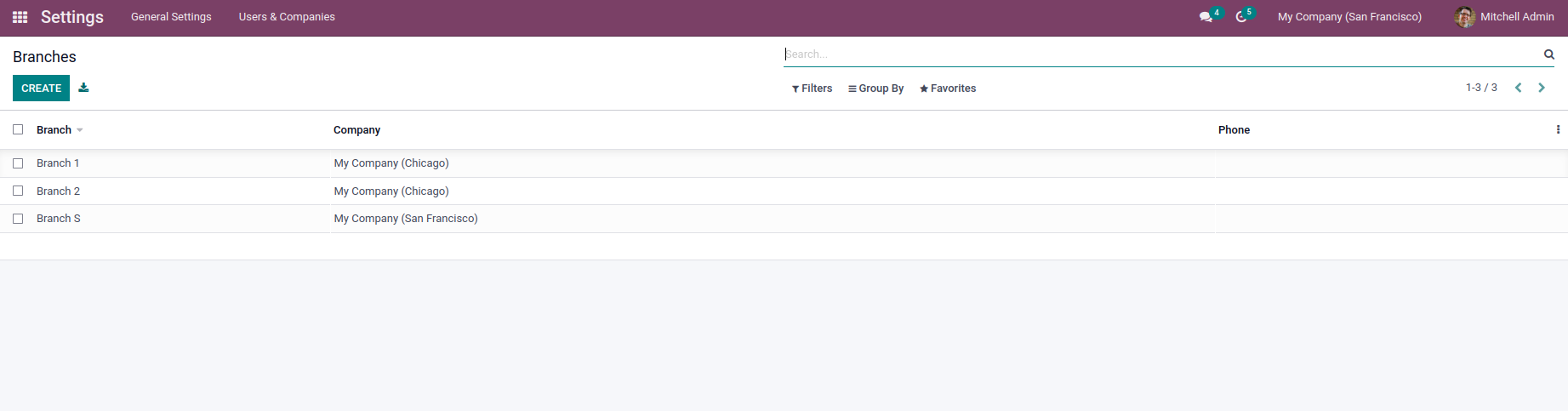
Task: Sort by Phone column header
Action: pyautogui.click(x=1234, y=130)
